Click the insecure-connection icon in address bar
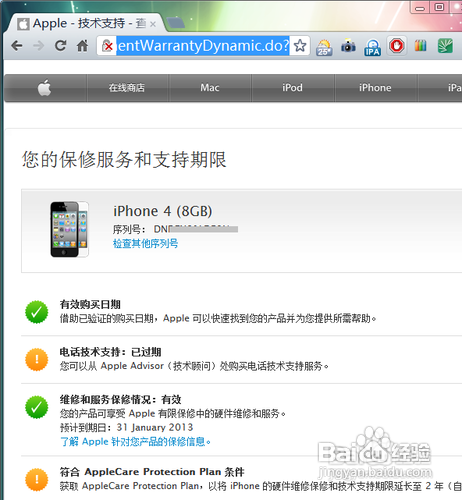This screenshot has width=462, height=500. [107, 46]
